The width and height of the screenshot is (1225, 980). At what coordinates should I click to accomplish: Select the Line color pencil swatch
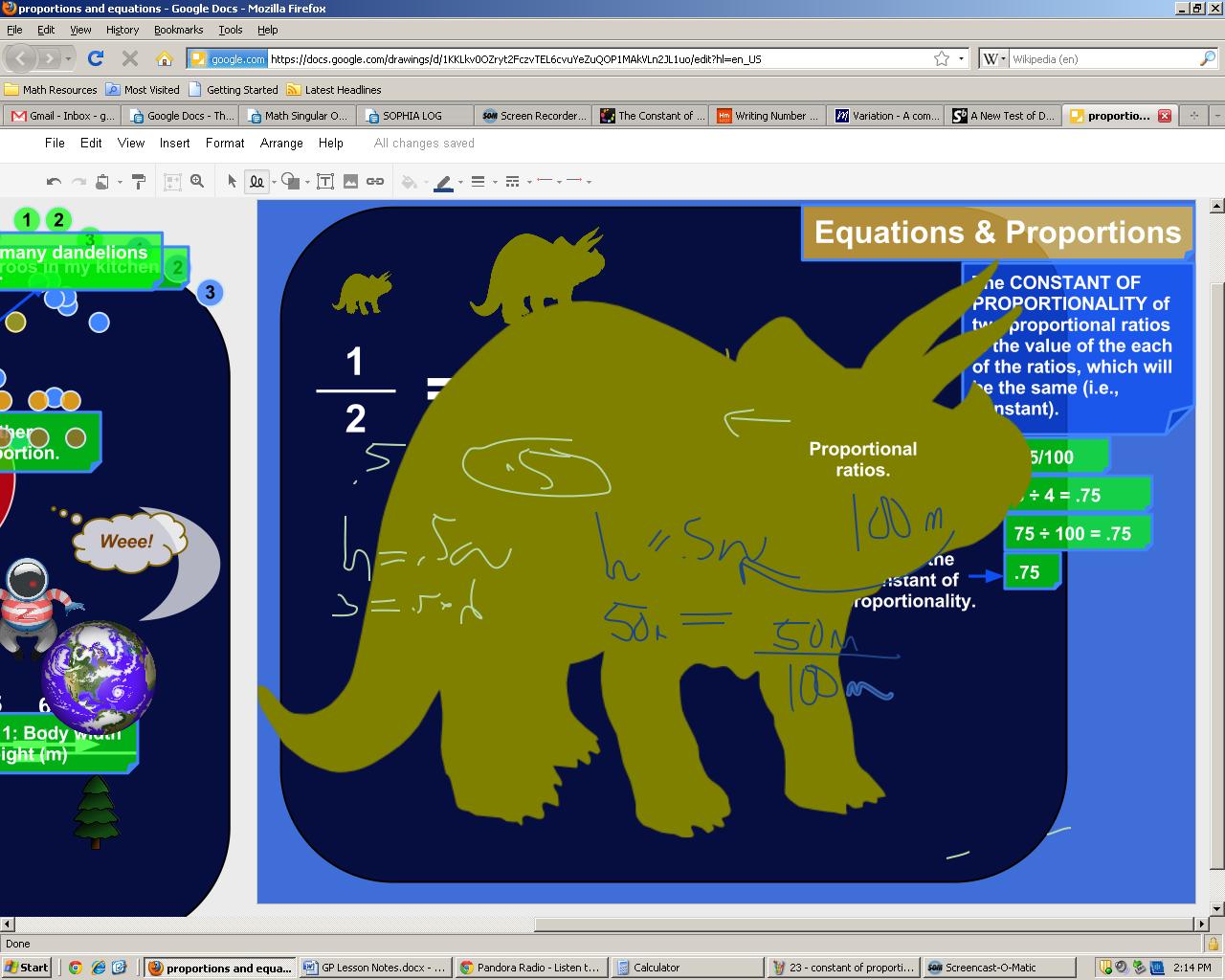pyautogui.click(x=442, y=180)
